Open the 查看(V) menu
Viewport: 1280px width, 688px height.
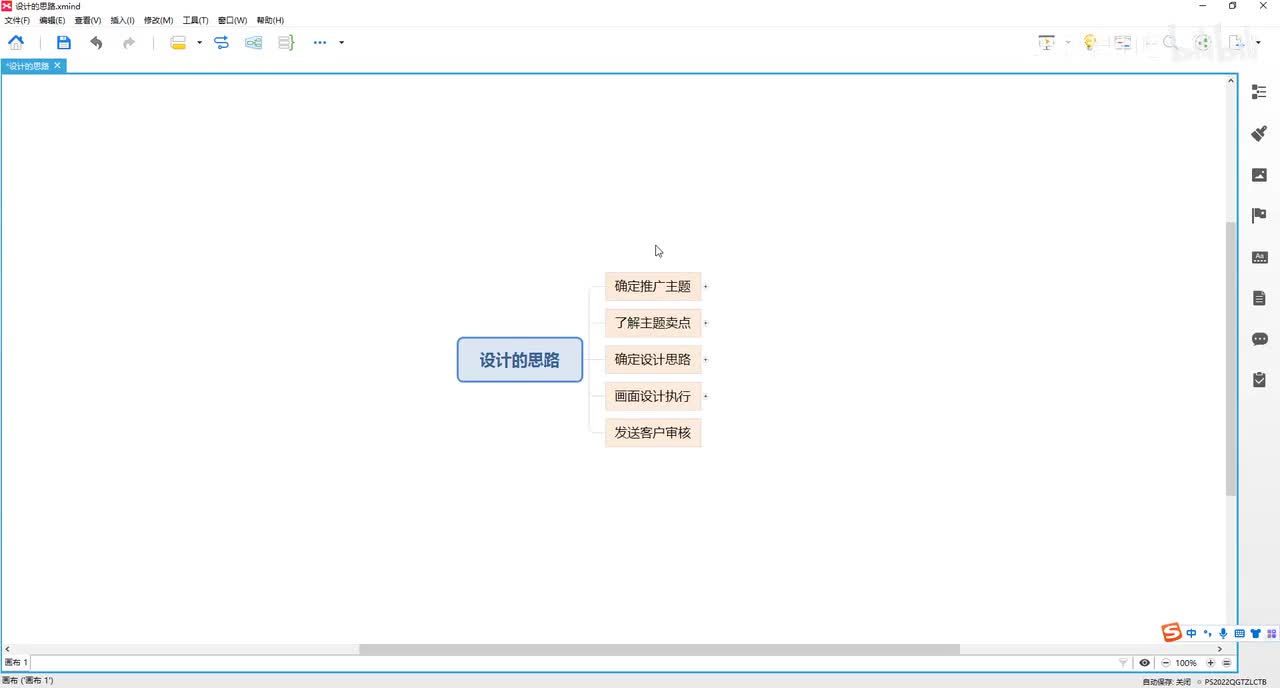coord(88,20)
